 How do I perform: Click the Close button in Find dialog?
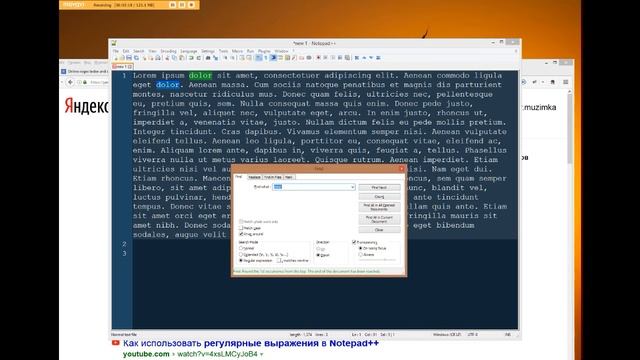[379, 230]
